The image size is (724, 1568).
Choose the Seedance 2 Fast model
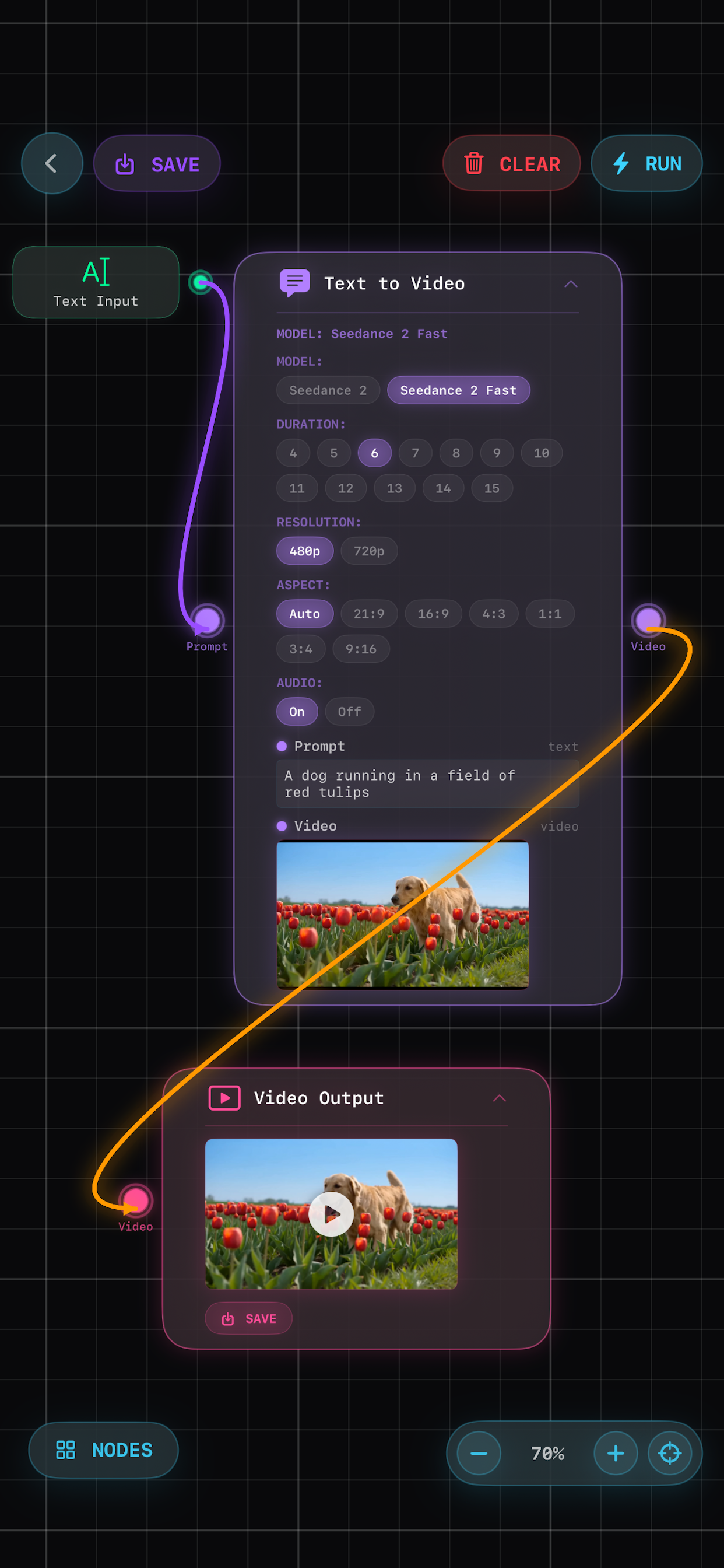pos(458,390)
